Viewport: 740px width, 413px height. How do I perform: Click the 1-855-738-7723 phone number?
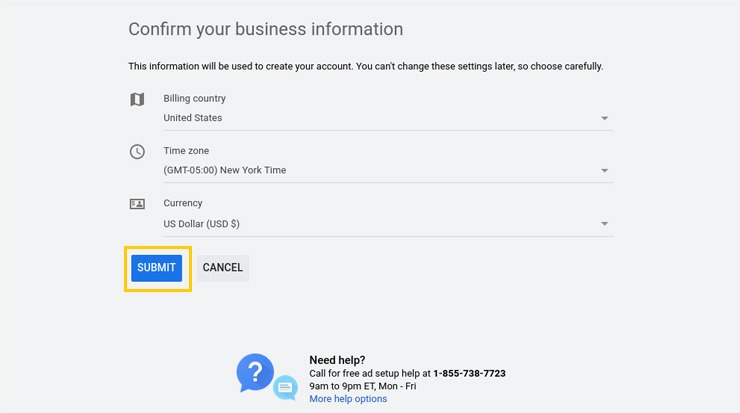coord(469,373)
